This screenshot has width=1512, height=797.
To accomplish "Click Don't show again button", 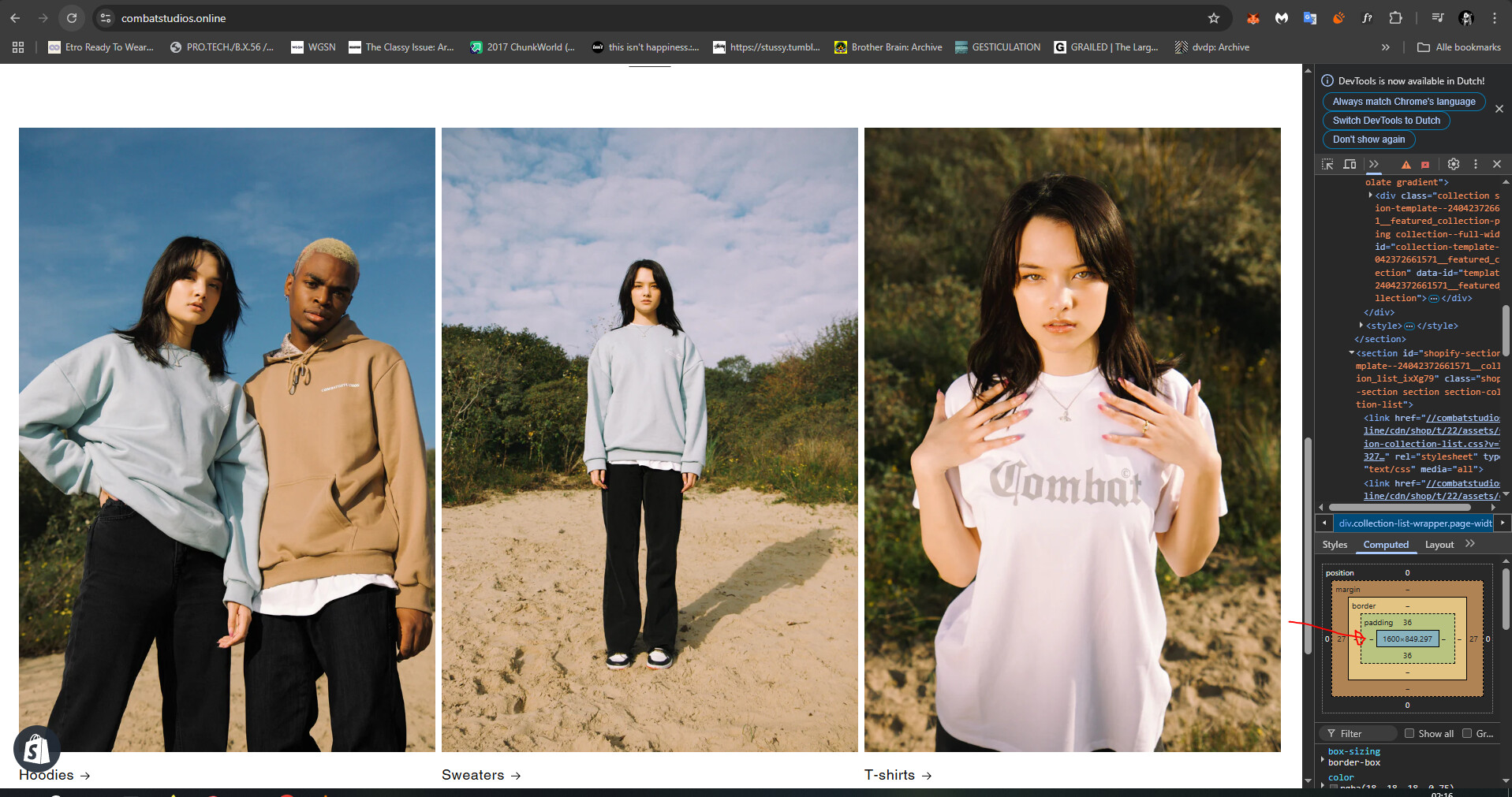I will tap(1369, 140).
